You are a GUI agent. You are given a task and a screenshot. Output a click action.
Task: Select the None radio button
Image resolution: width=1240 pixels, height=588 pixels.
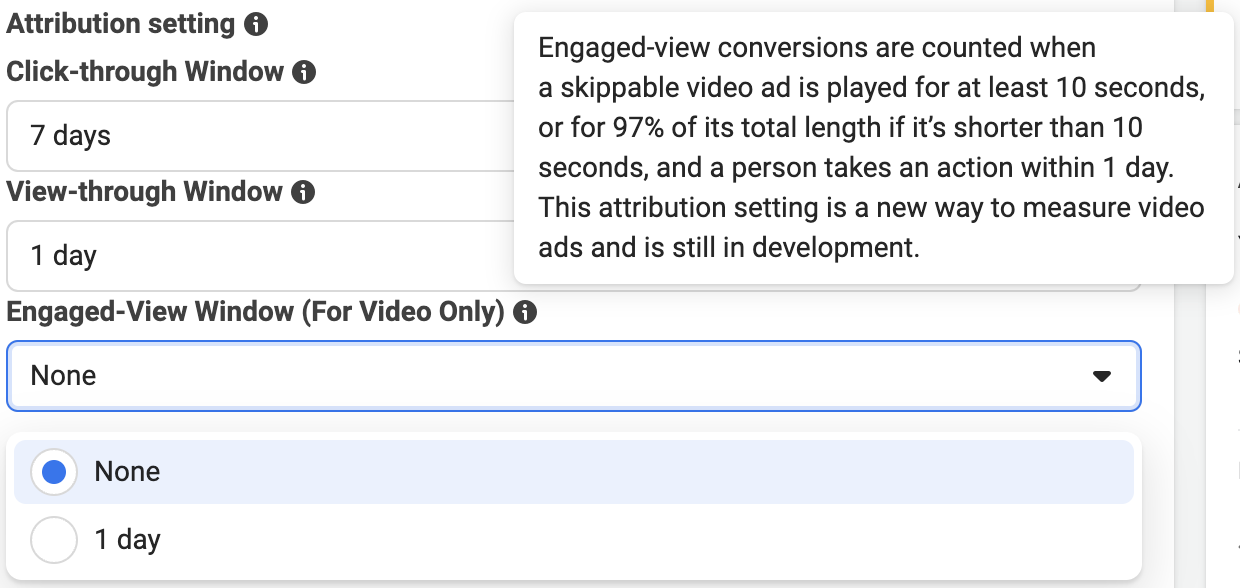(x=54, y=472)
